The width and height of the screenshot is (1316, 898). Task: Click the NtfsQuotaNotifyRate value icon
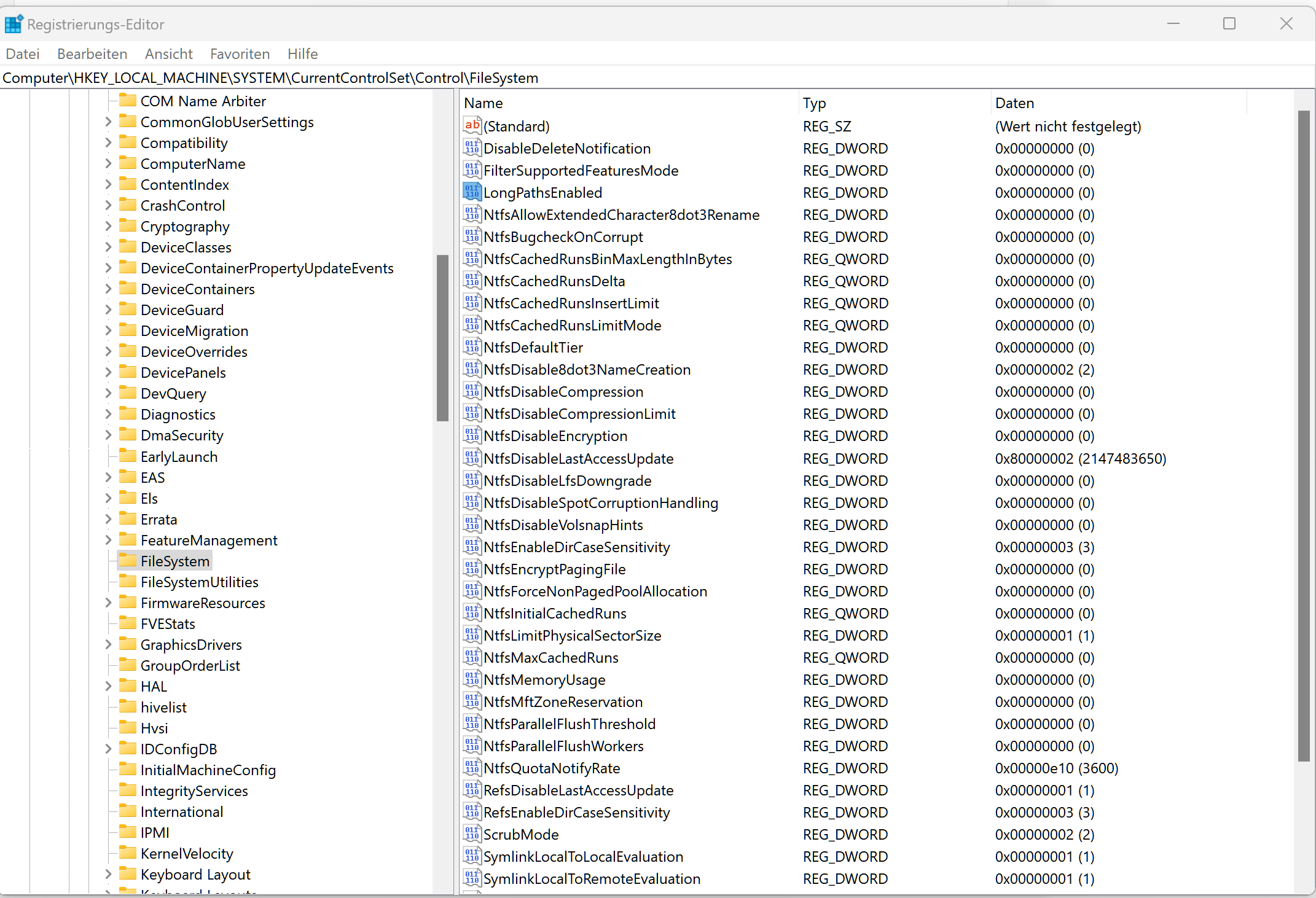pyautogui.click(x=472, y=768)
